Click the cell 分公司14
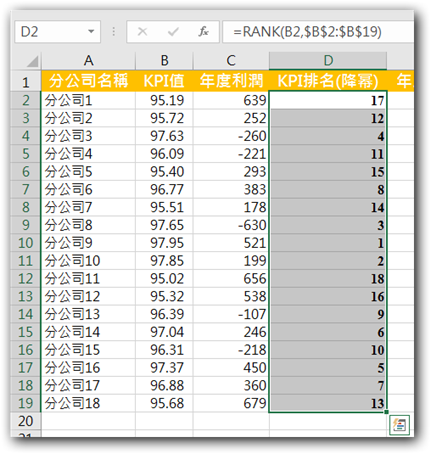The height and width of the screenshot is (454, 431). tap(88, 332)
